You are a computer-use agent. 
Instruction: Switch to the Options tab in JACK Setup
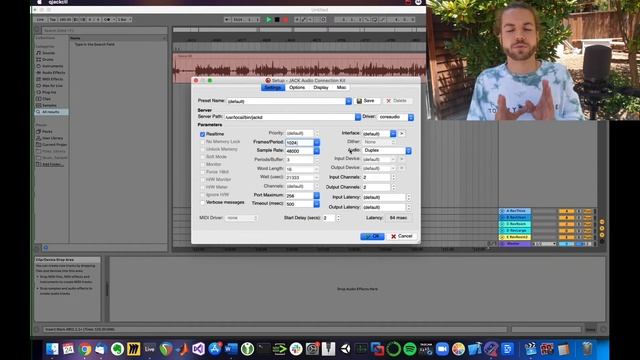click(297, 88)
